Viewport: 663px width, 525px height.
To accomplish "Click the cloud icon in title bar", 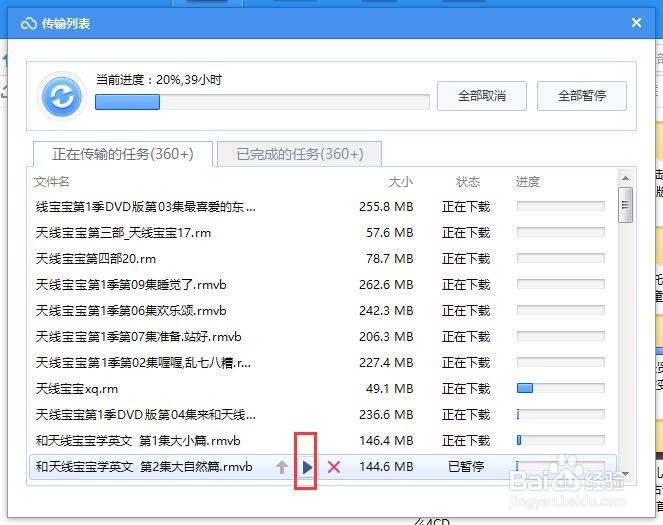I will point(29,23).
